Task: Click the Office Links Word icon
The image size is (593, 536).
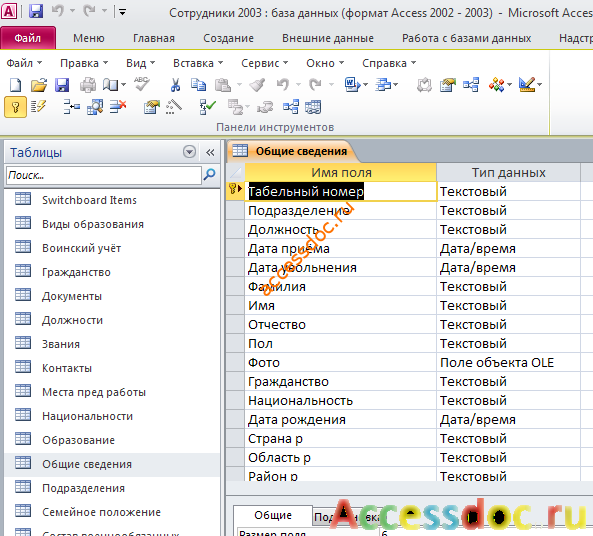Action: 352,85
